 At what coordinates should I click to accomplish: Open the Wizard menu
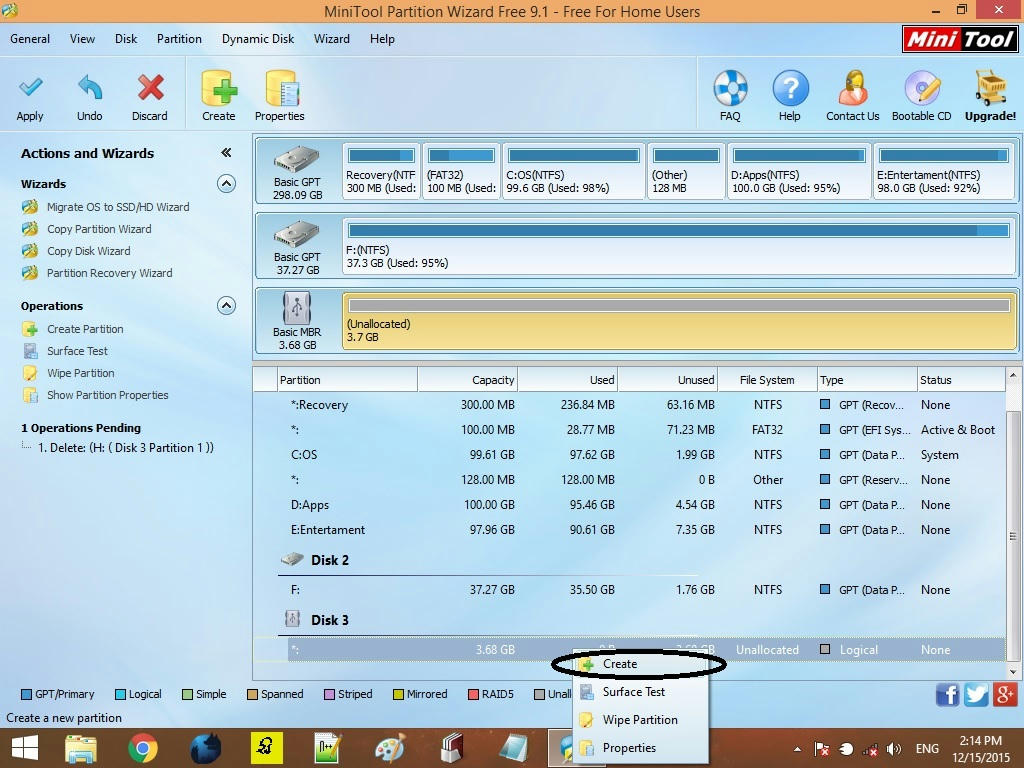332,39
